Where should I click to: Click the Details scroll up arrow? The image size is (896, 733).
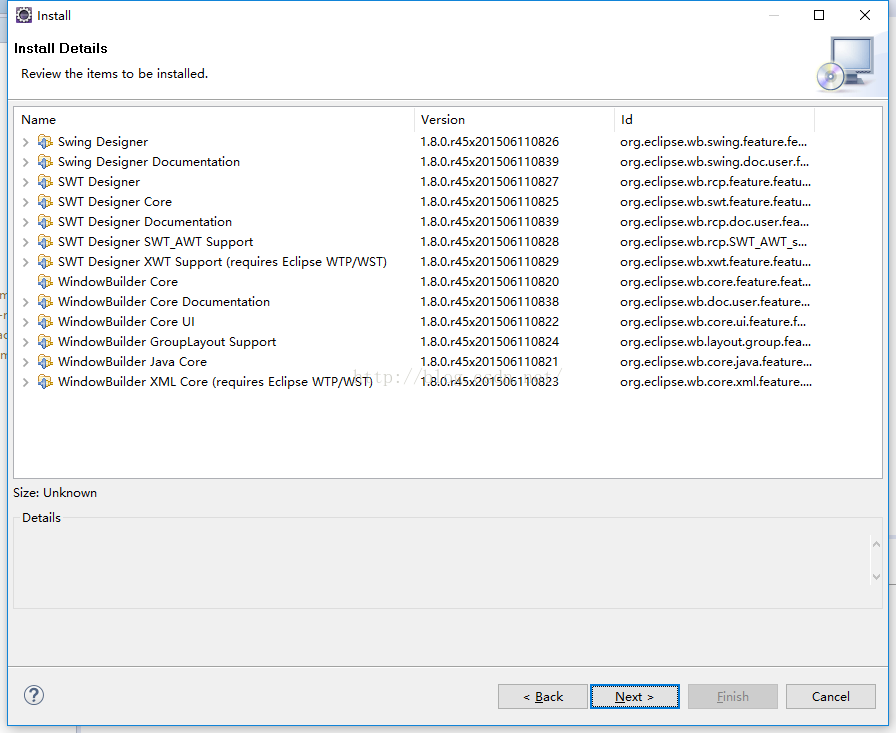[x=876, y=544]
